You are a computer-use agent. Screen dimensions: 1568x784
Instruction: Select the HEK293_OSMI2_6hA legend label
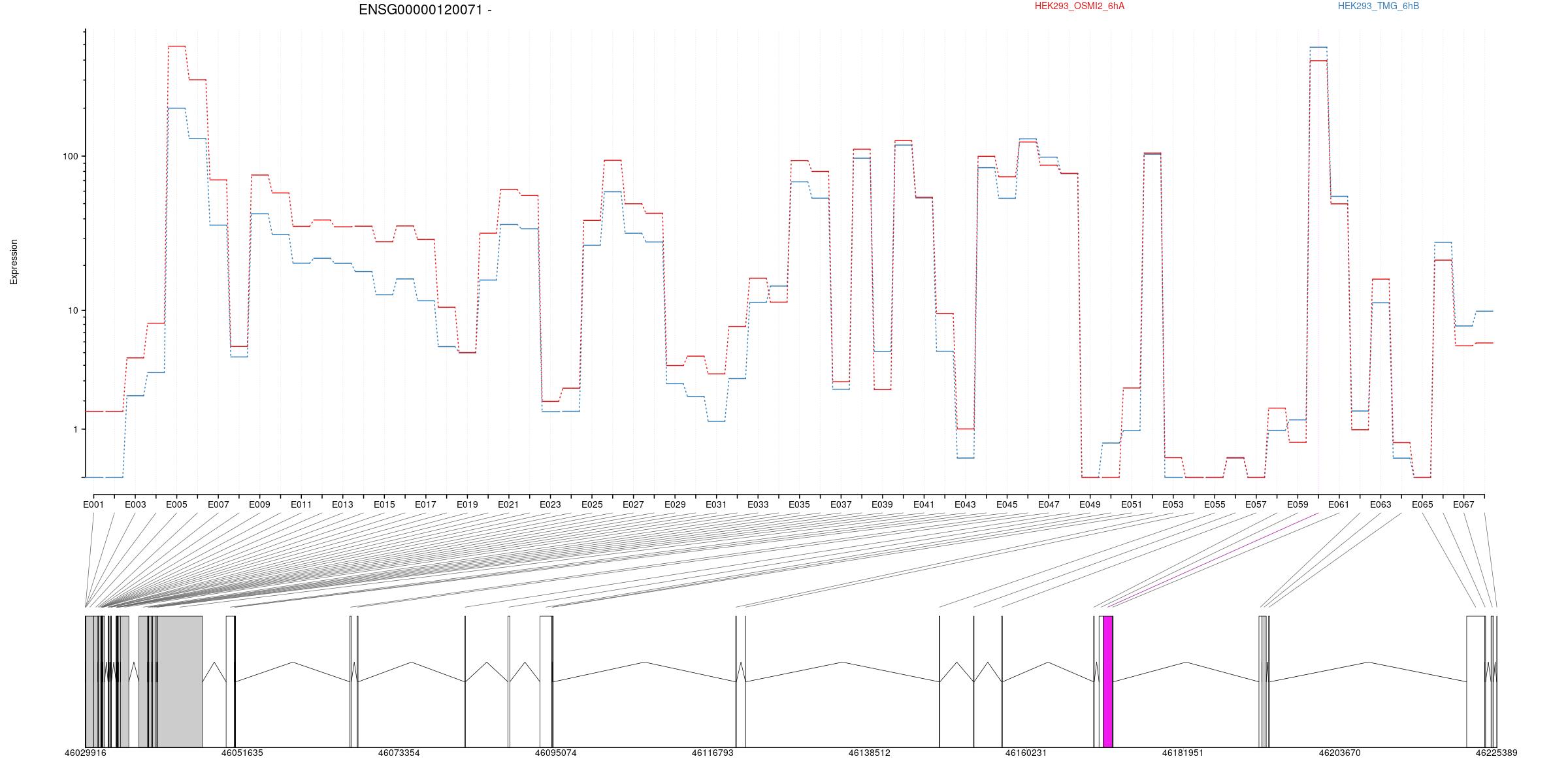click(x=1079, y=6)
